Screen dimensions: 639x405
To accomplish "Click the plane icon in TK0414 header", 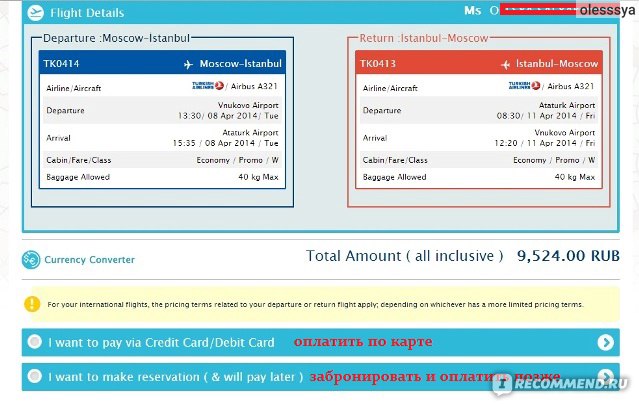I will click(x=188, y=64).
